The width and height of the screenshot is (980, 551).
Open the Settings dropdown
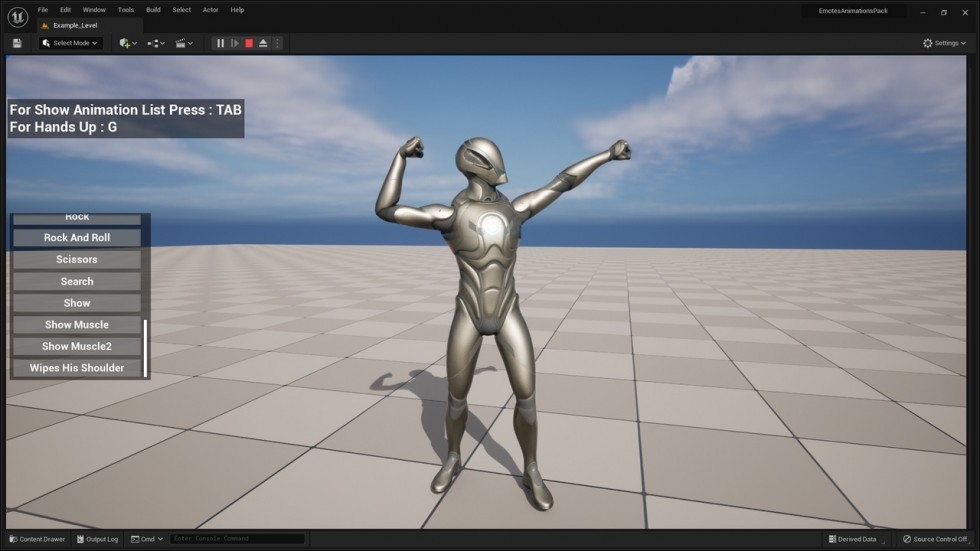point(944,43)
